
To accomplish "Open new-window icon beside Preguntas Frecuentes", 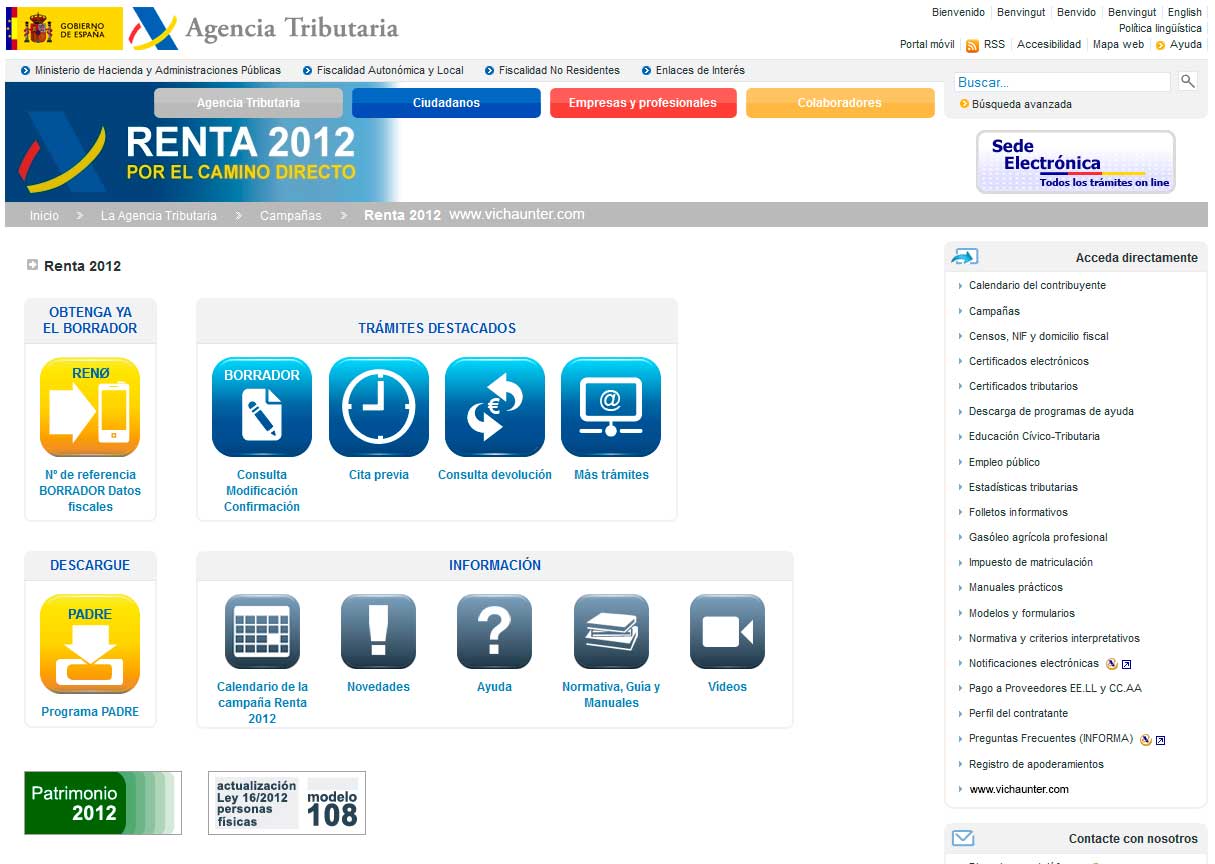I will (1161, 740).
